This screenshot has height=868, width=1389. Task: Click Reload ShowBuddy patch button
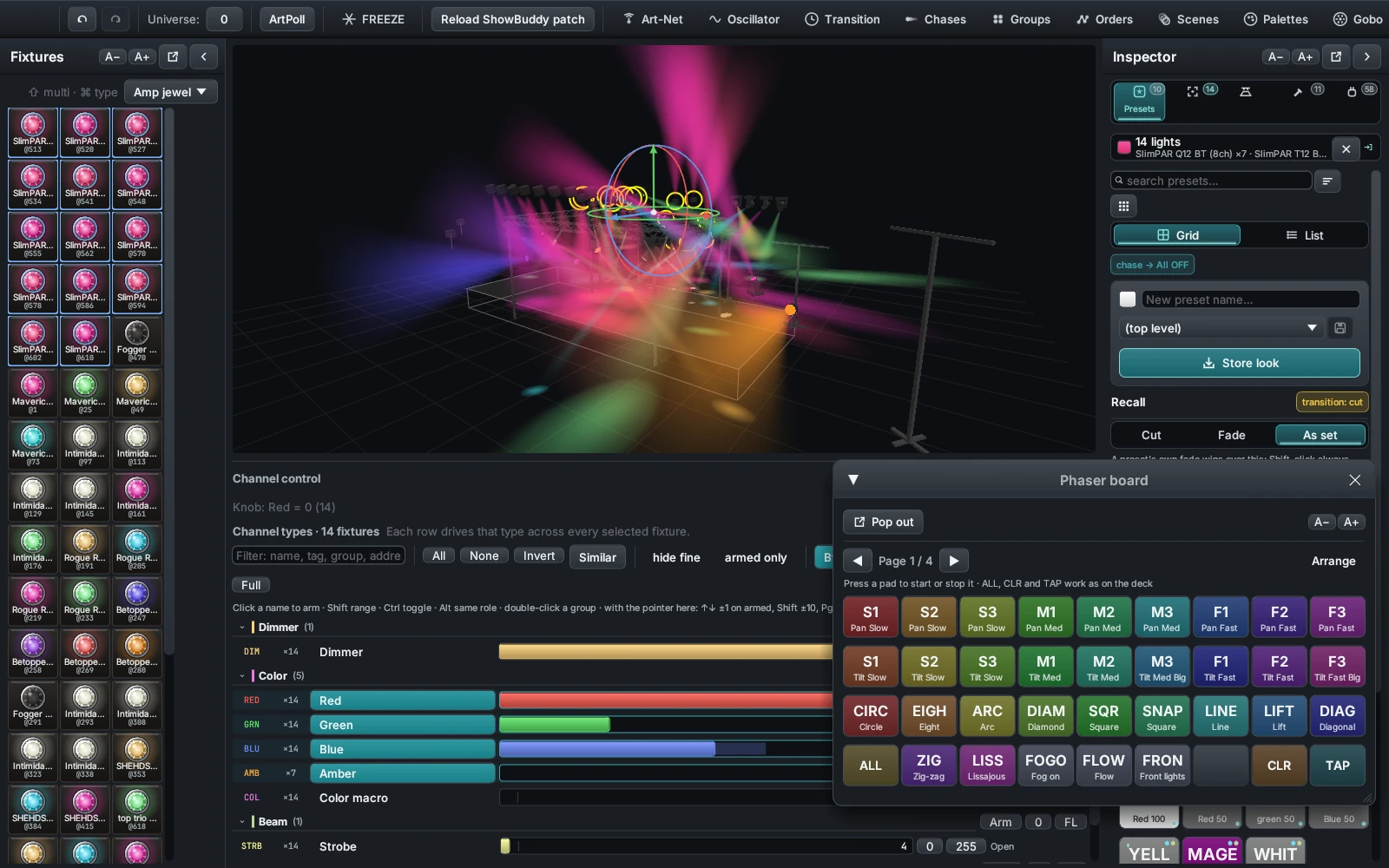[512, 19]
